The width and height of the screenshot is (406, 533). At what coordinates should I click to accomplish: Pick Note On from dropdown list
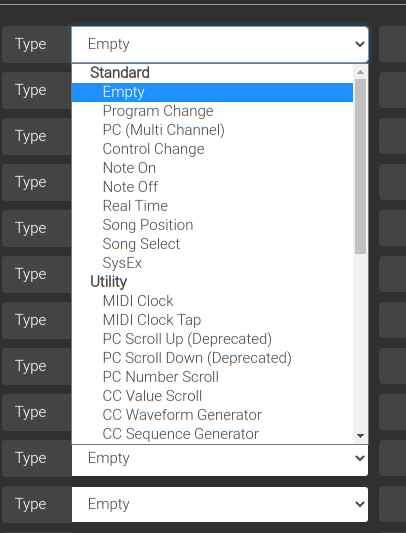pyautogui.click(x=212, y=168)
